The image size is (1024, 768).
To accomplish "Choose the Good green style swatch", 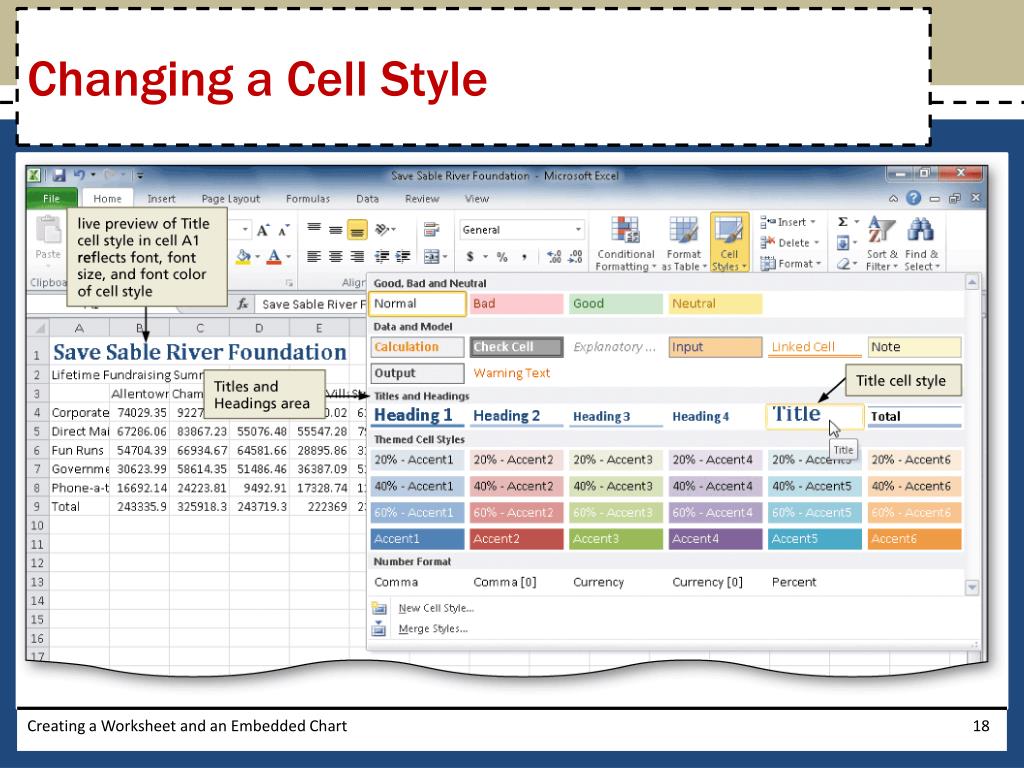I will click(x=616, y=304).
